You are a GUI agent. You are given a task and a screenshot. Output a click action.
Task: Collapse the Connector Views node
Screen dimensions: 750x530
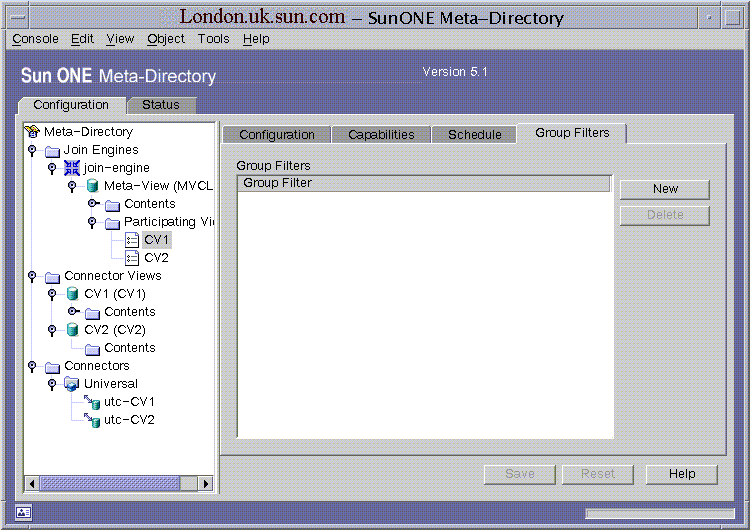point(32,276)
